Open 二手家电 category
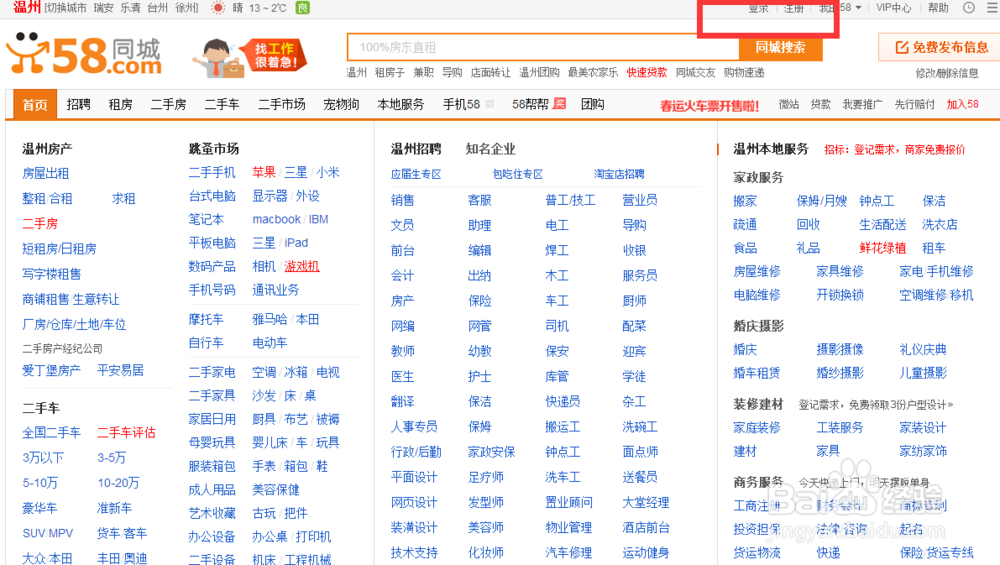Screen dimensions: 1000x565 coord(212,372)
